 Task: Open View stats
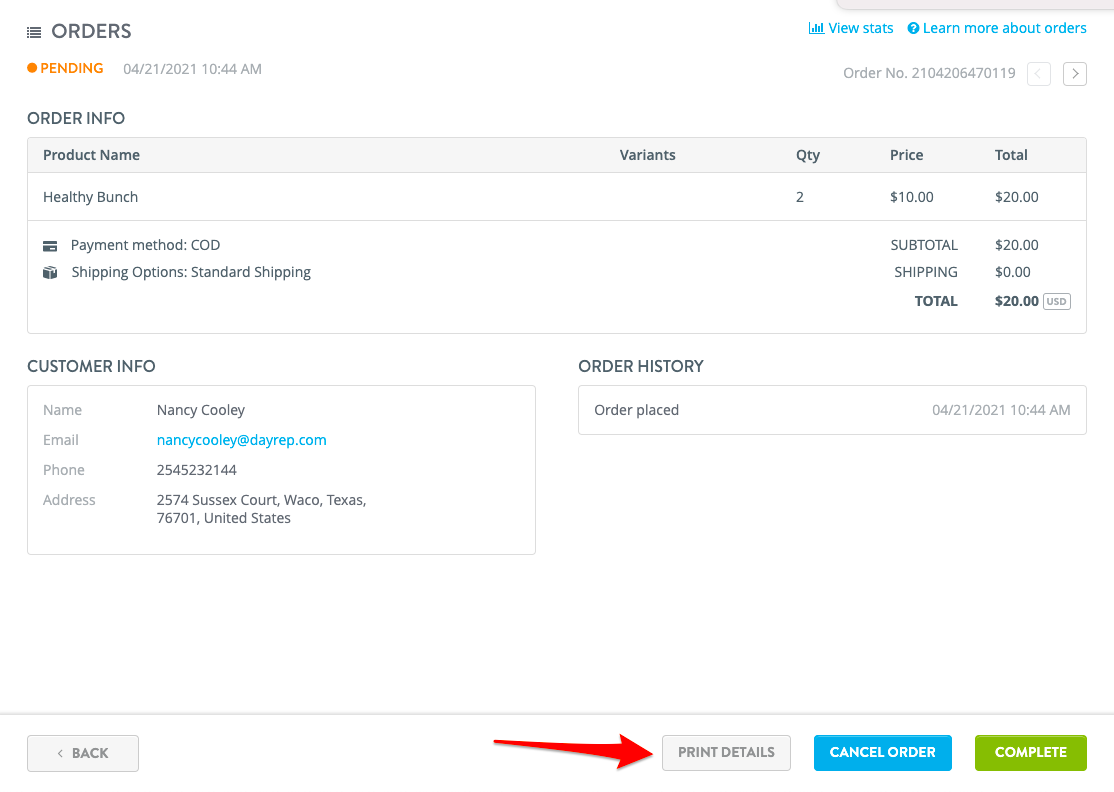(x=860, y=27)
